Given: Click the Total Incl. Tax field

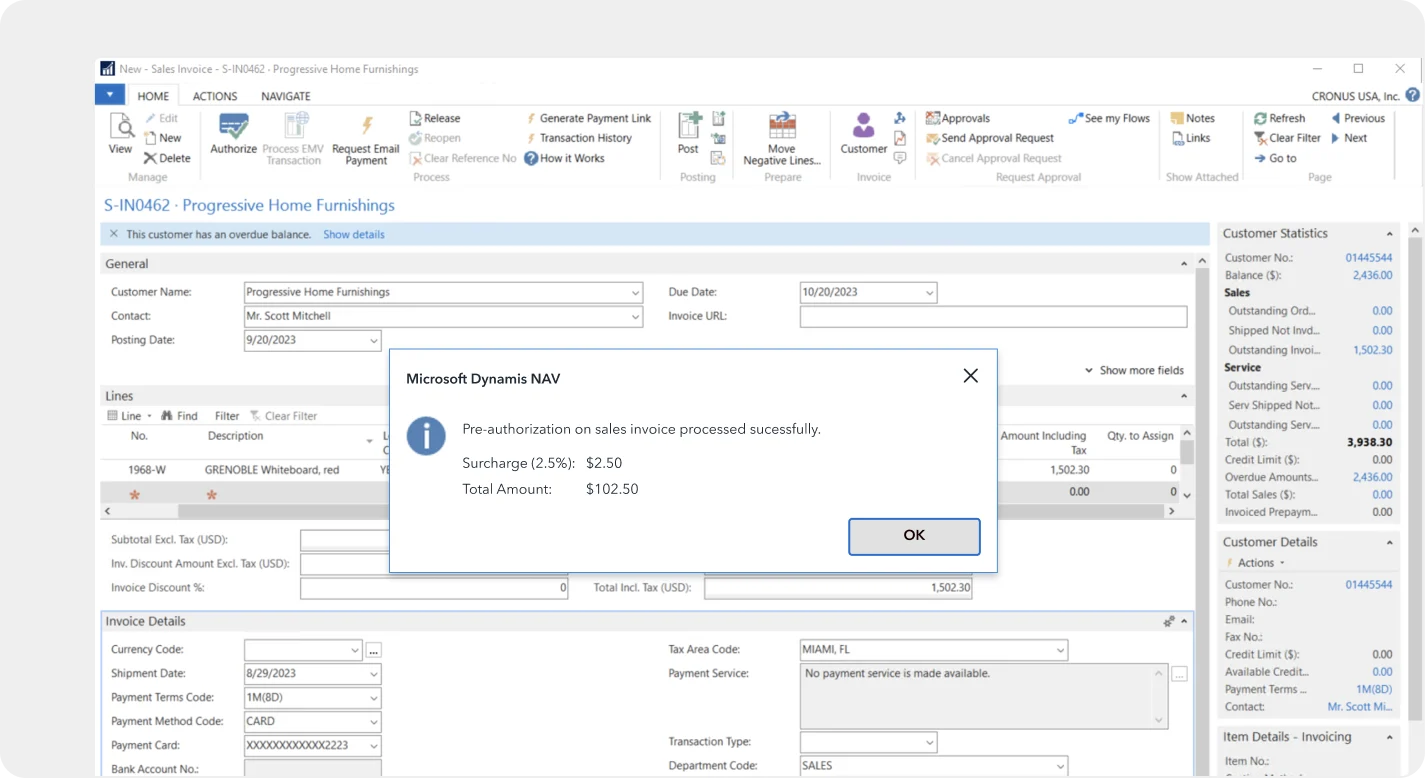Looking at the screenshot, I should coord(838,589).
